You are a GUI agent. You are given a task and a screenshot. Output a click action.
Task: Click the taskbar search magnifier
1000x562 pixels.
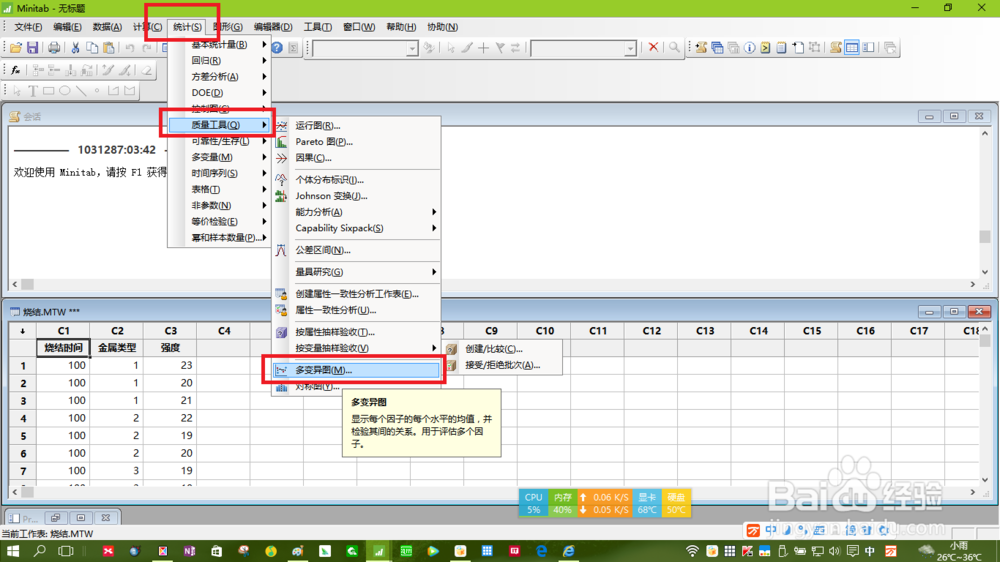point(40,551)
